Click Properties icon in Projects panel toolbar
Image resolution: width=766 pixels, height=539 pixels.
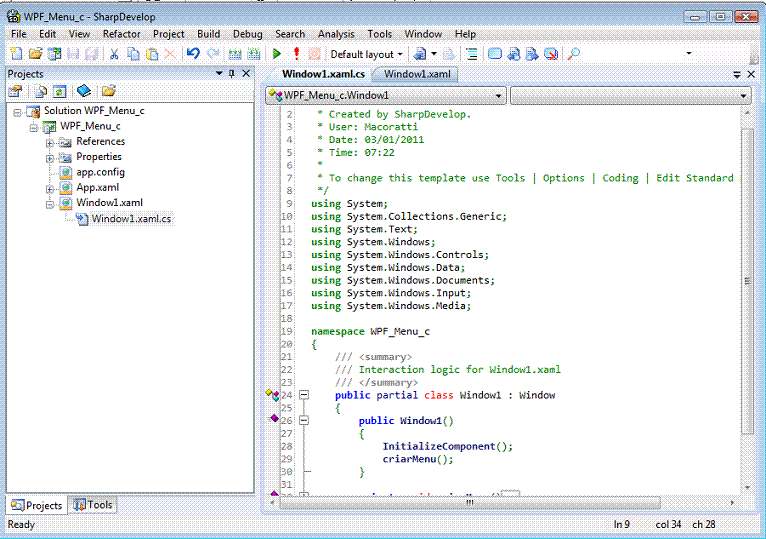click(16, 91)
